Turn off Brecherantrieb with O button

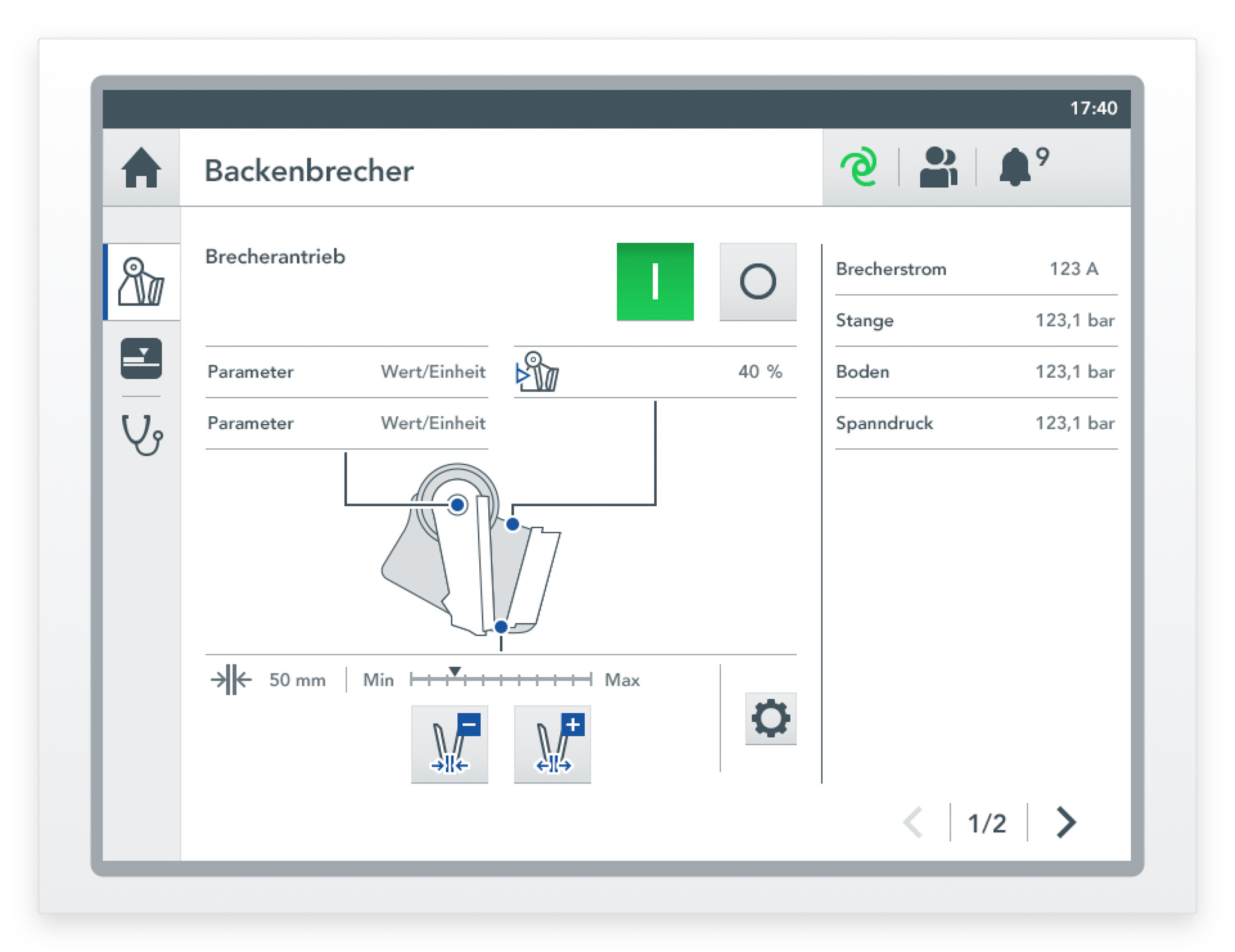(757, 282)
